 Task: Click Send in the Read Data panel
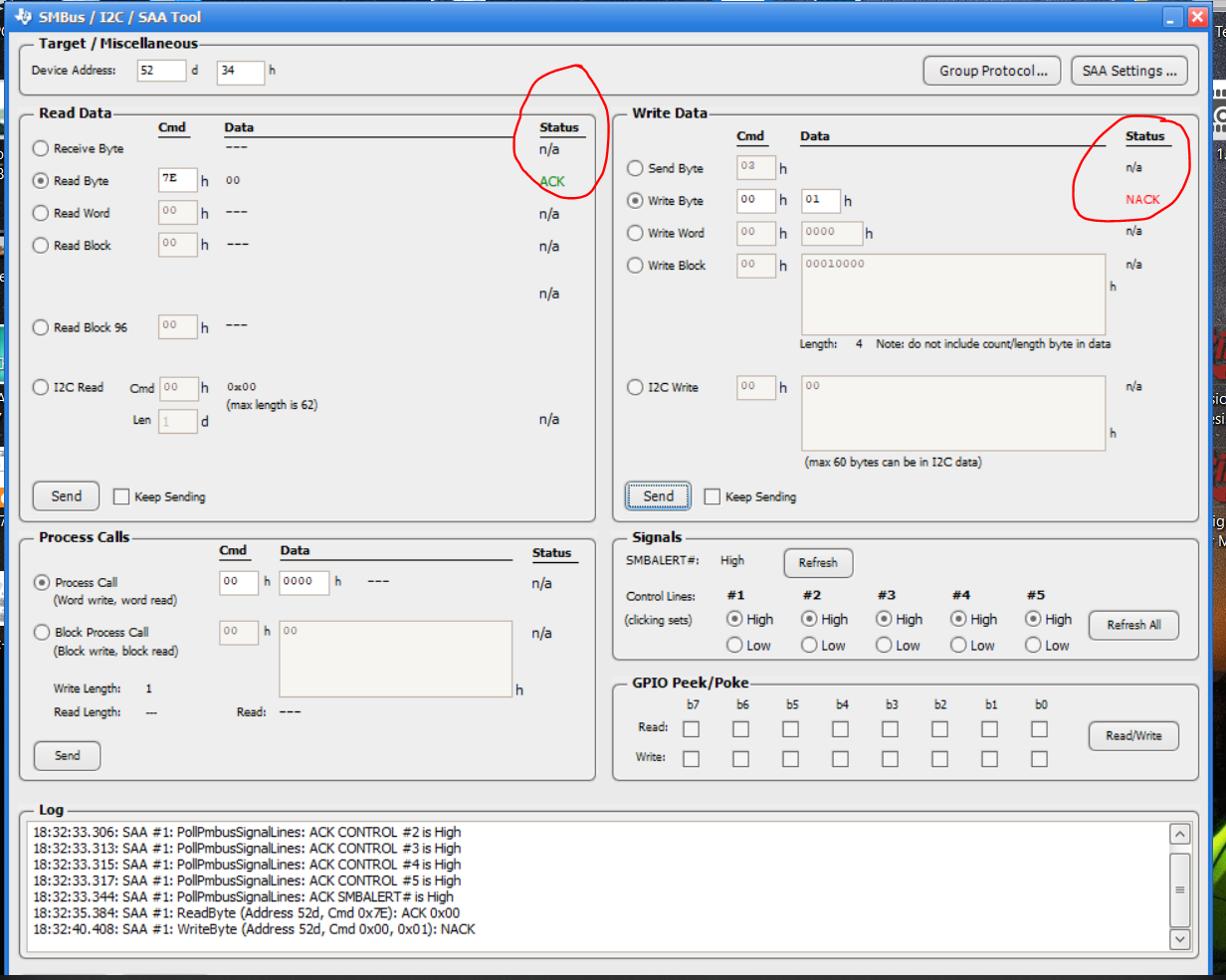click(x=67, y=495)
